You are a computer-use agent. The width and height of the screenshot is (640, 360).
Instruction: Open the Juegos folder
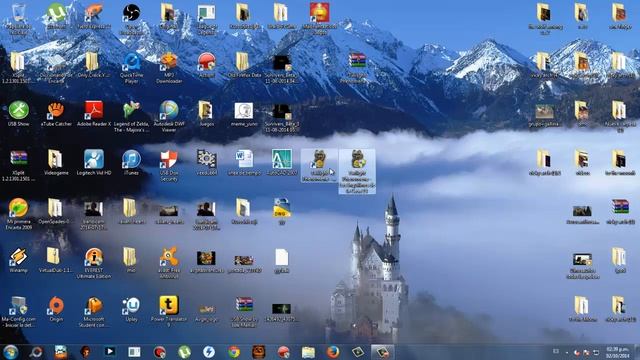[x=206, y=113]
